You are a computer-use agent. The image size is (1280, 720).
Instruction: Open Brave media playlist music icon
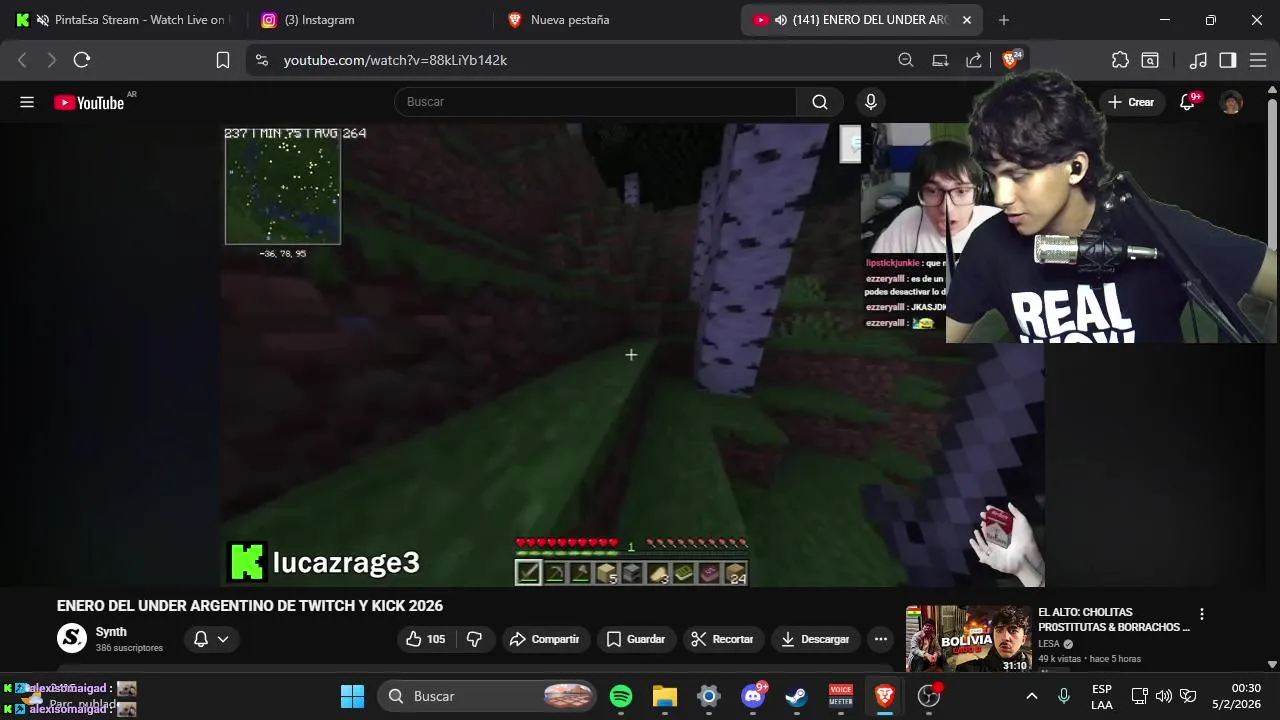1198,60
